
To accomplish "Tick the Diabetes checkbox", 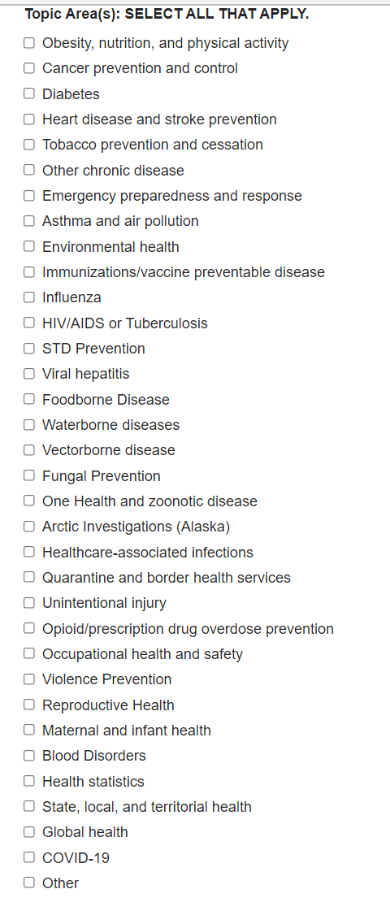I will pos(29,94).
